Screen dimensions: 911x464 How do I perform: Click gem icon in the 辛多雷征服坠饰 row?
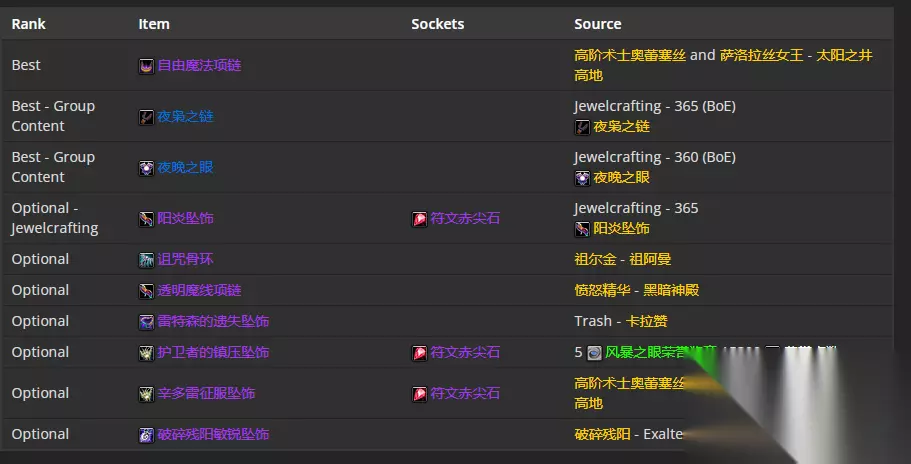pos(419,394)
